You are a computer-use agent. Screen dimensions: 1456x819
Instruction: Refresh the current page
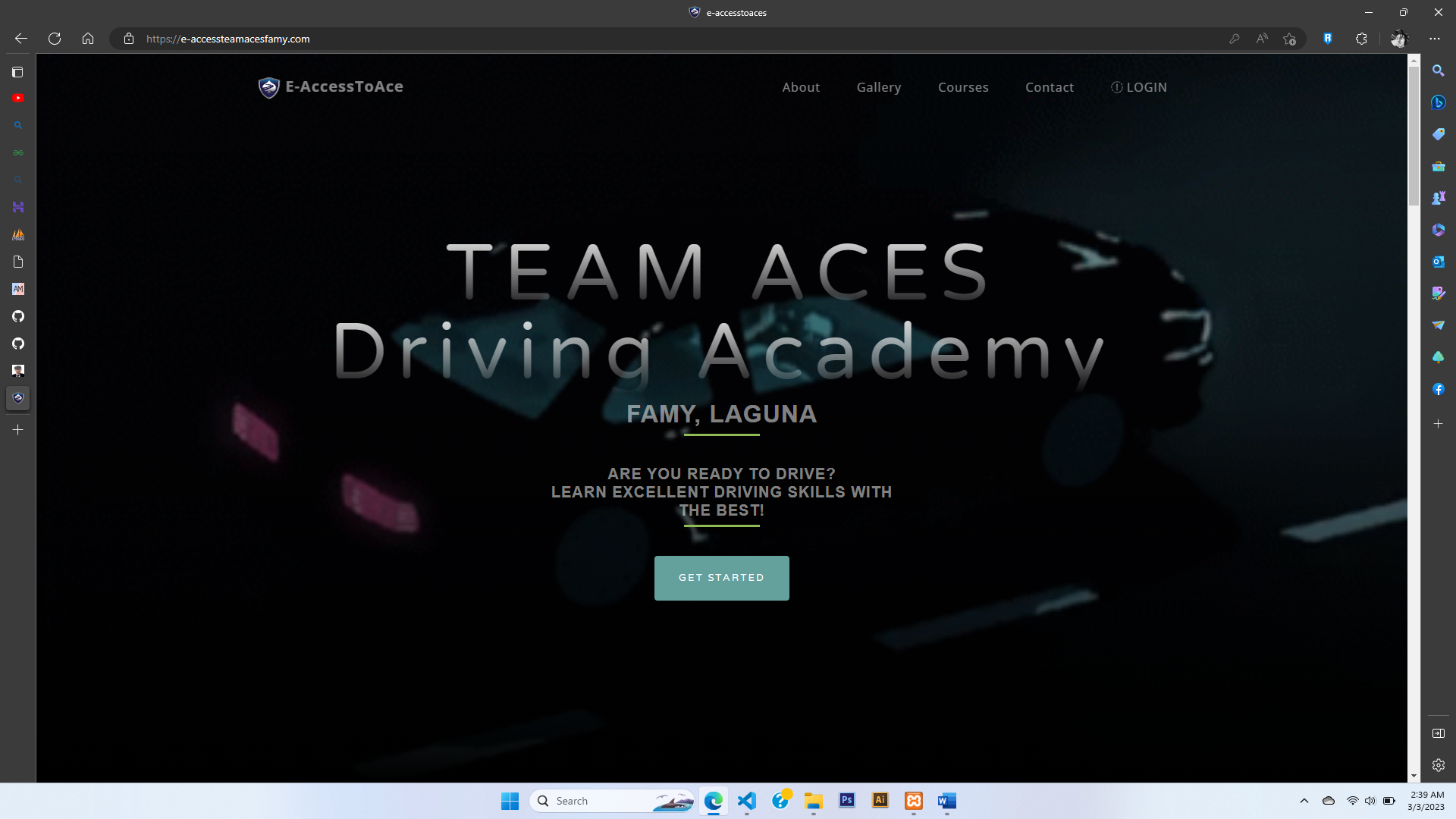55,39
